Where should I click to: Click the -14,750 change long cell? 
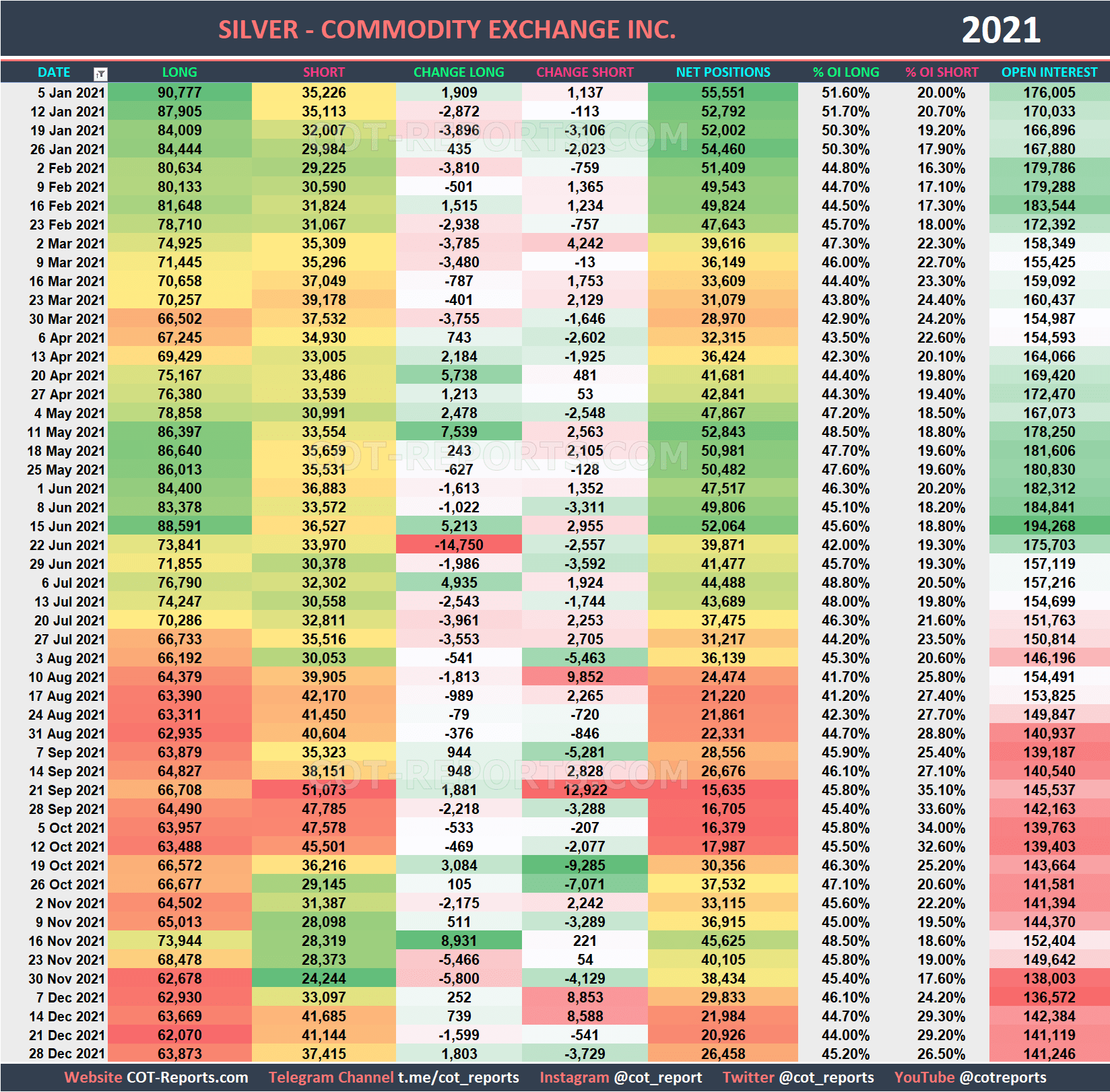coord(459,545)
